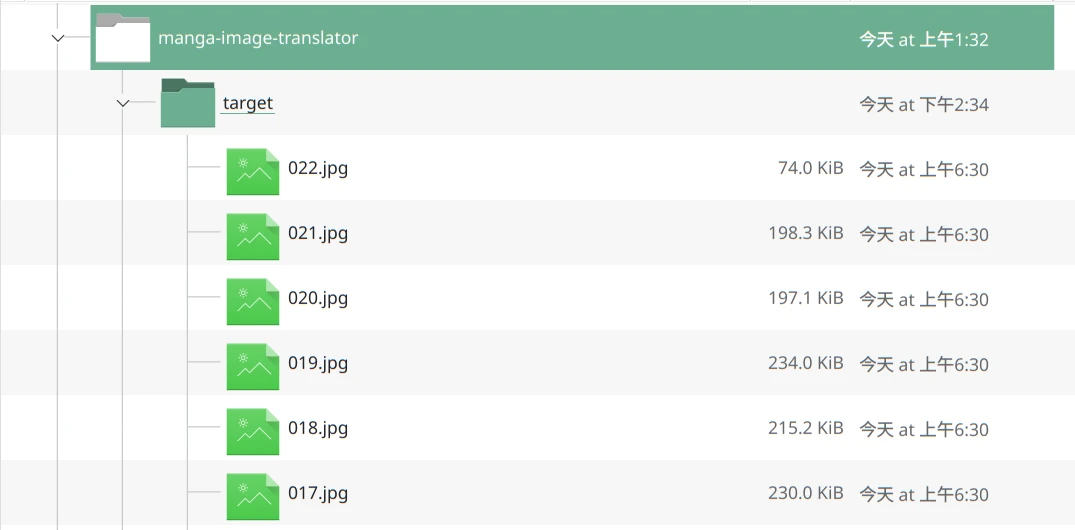Click the 215.2 KiB size entry

[x=805, y=429]
